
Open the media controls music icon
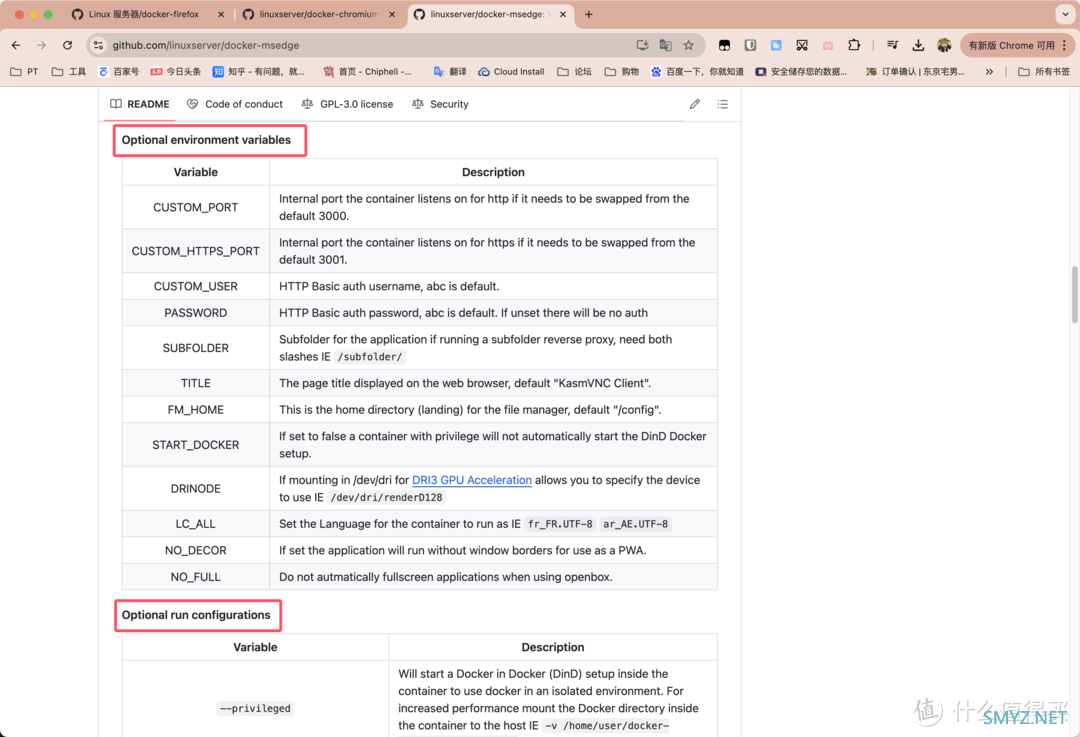click(x=892, y=45)
